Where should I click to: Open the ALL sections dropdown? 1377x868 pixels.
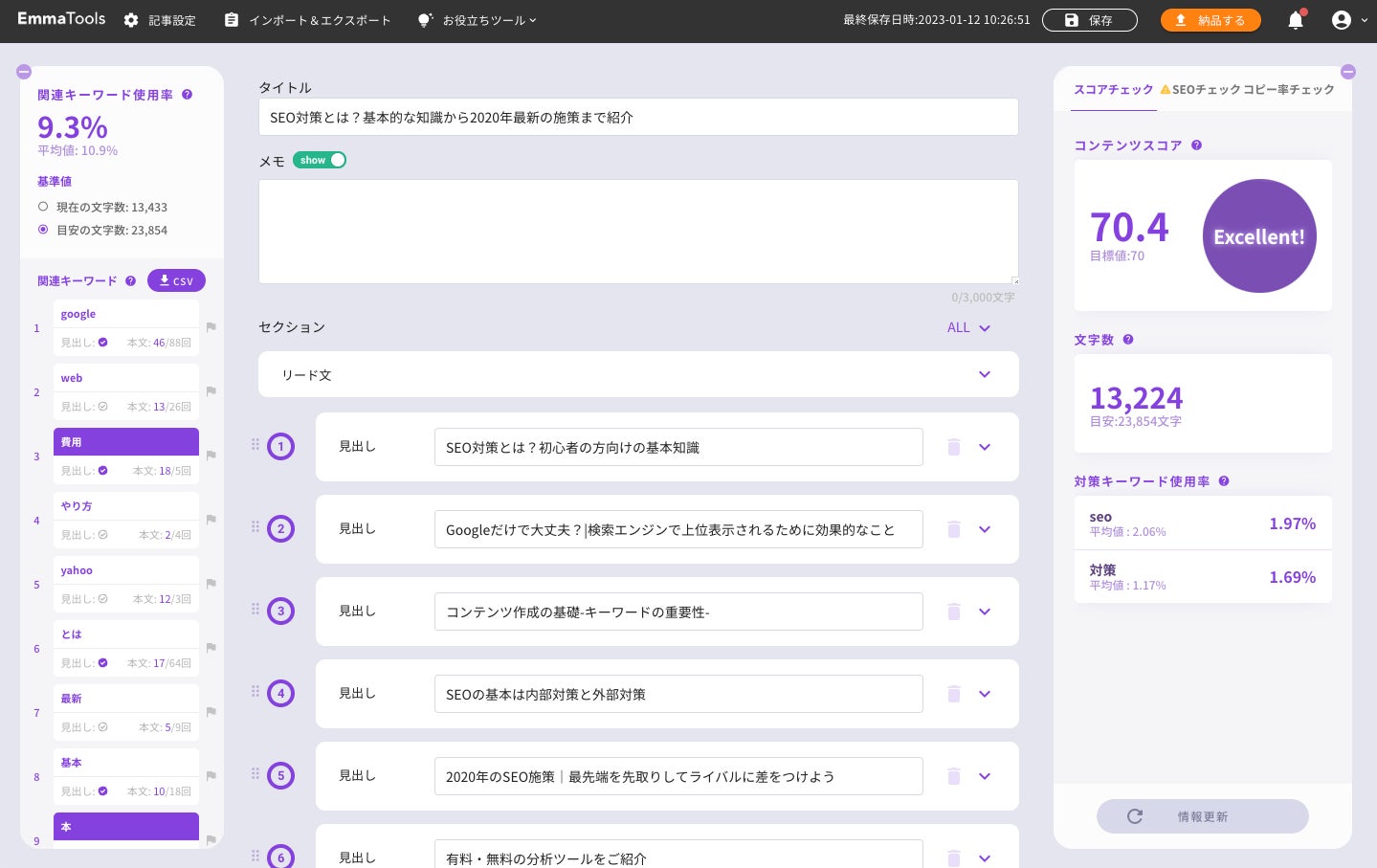(968, 327)
